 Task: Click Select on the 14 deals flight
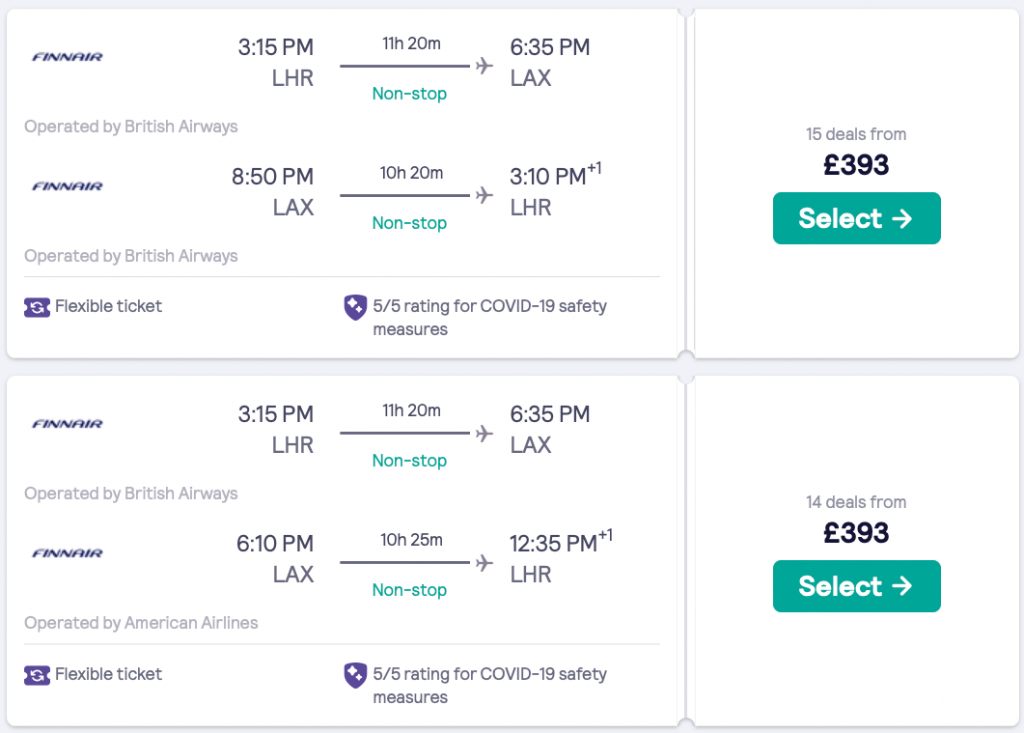point(856,586)
